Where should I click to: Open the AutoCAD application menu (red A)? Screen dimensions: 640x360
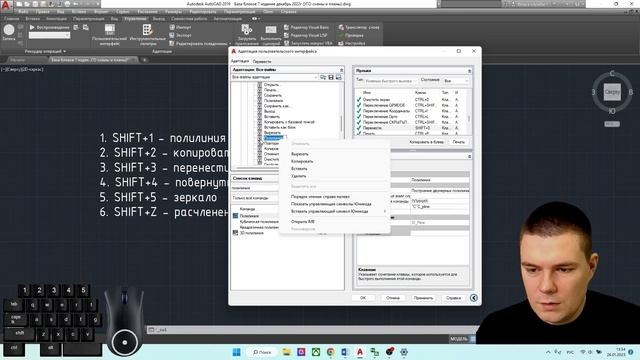6,6
